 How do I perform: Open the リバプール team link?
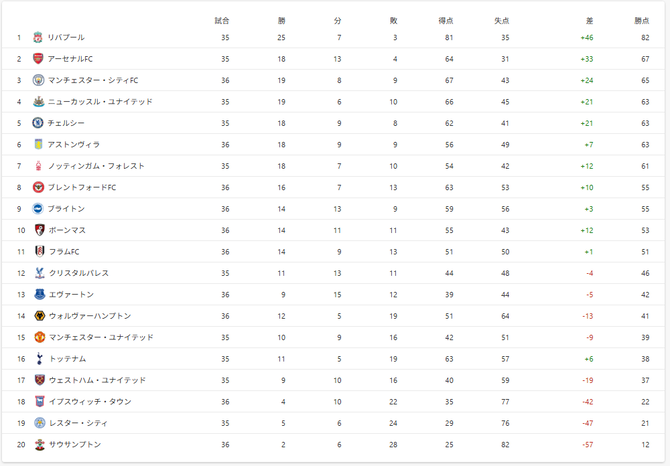click(x=66, y=38)
